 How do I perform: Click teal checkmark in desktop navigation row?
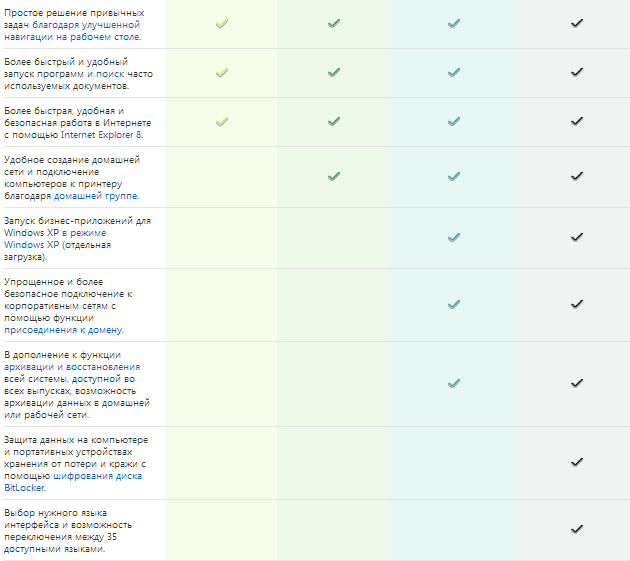click(x=454, y=24)
